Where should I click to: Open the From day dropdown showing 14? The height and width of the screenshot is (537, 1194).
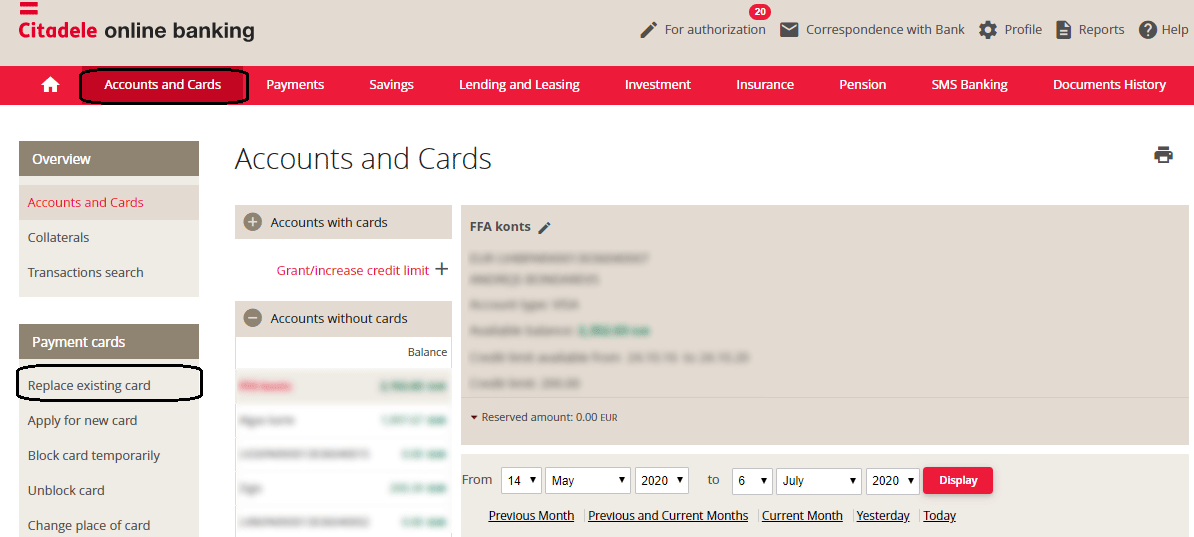(521, 481)
